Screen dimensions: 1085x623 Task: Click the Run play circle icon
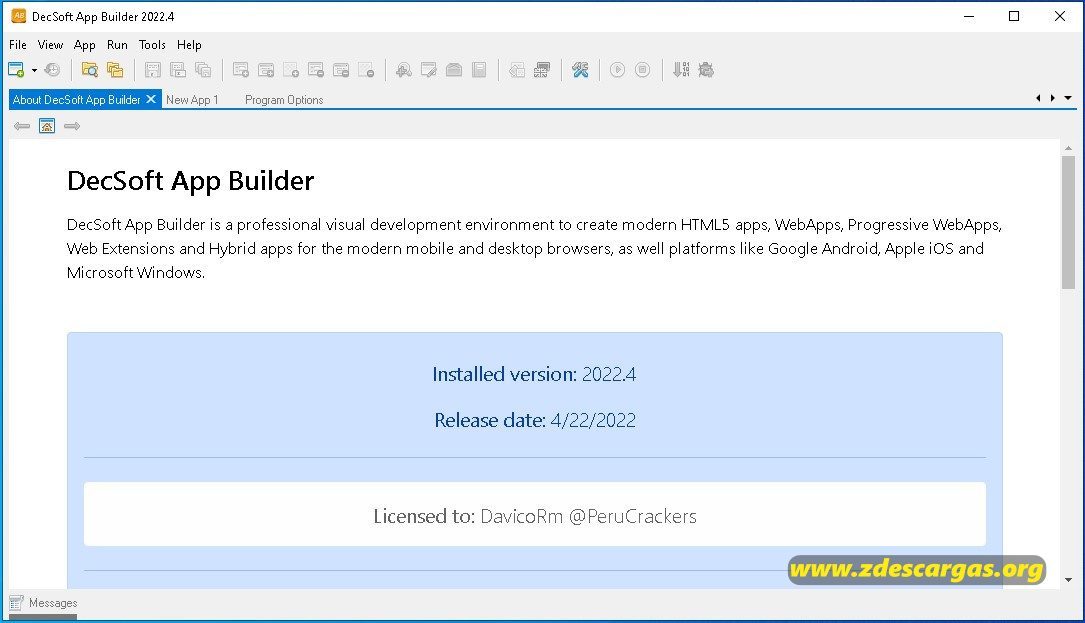click(617, 69)
